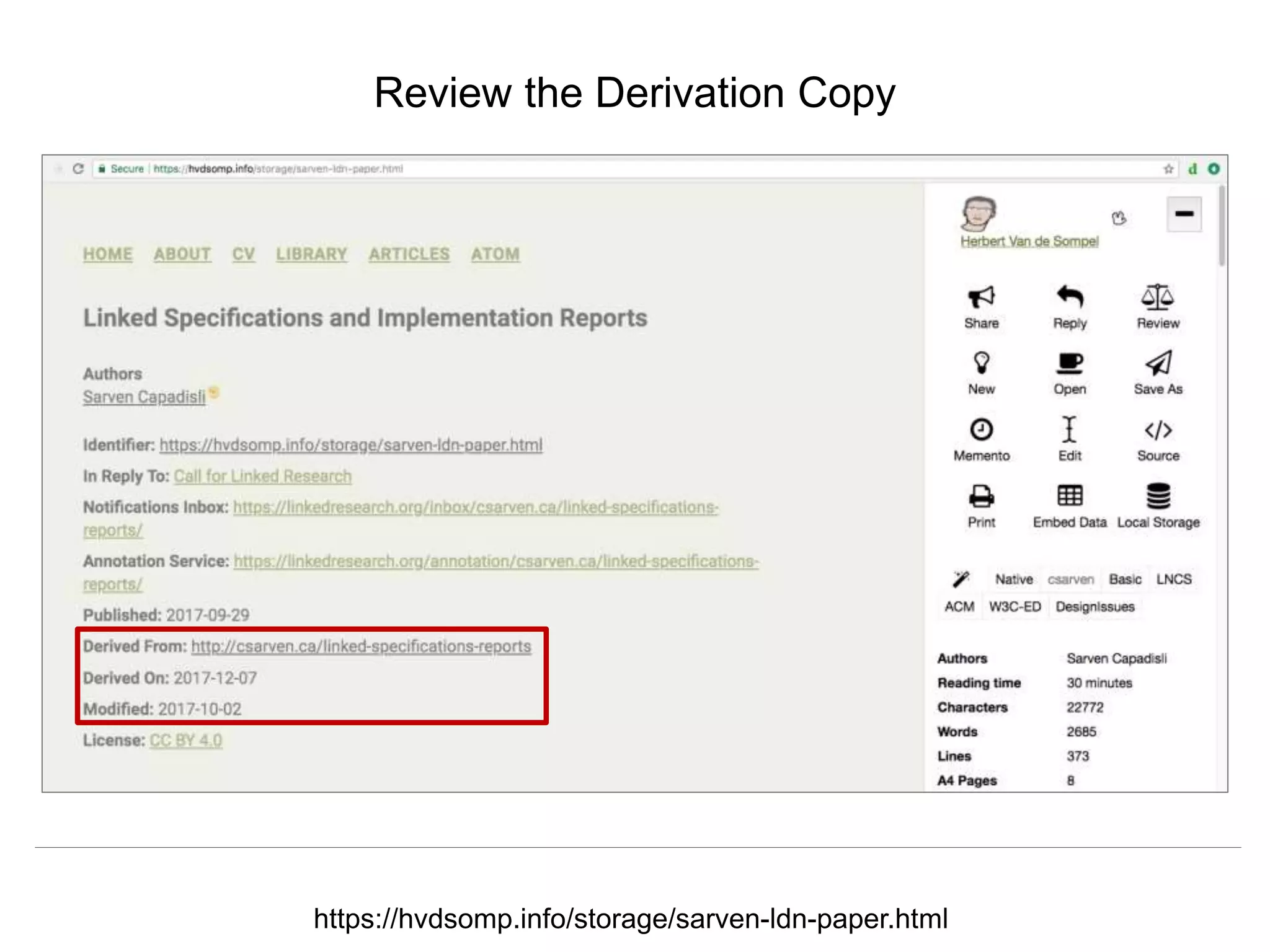Open the LIBRARY navigation link
1270x952 pixels.
click(311, 254)
